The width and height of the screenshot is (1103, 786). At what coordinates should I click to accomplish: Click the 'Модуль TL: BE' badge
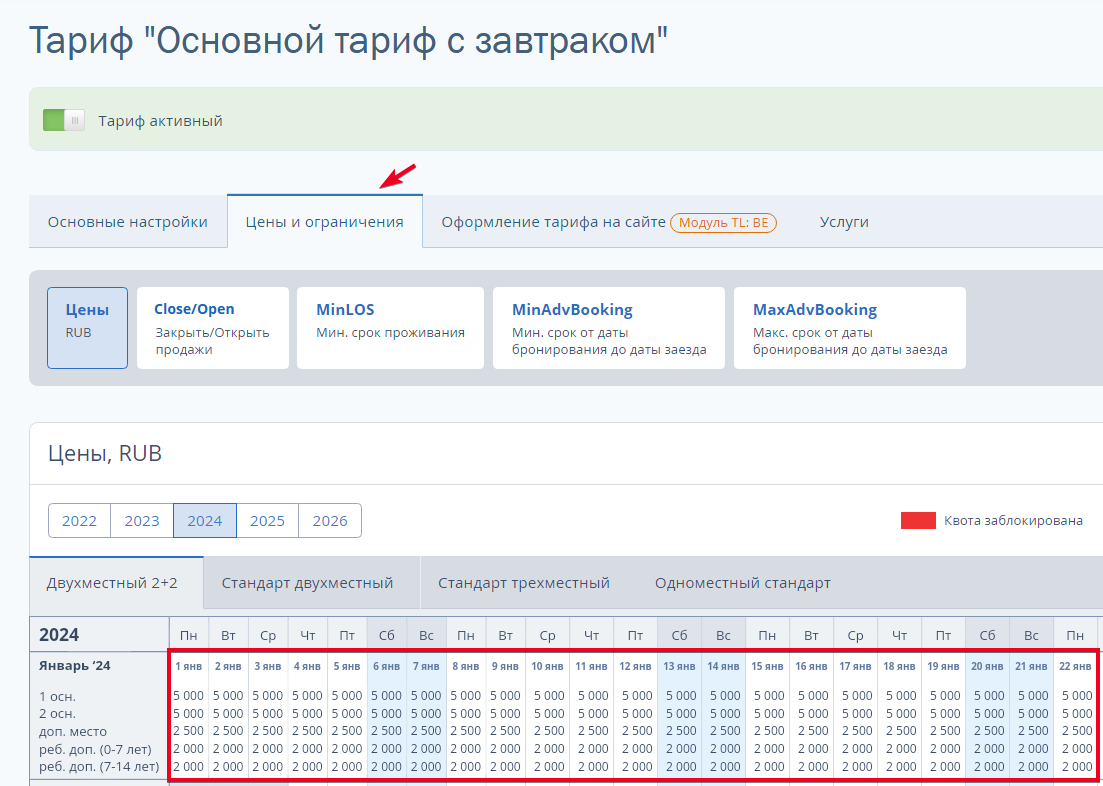pos(723,223)
